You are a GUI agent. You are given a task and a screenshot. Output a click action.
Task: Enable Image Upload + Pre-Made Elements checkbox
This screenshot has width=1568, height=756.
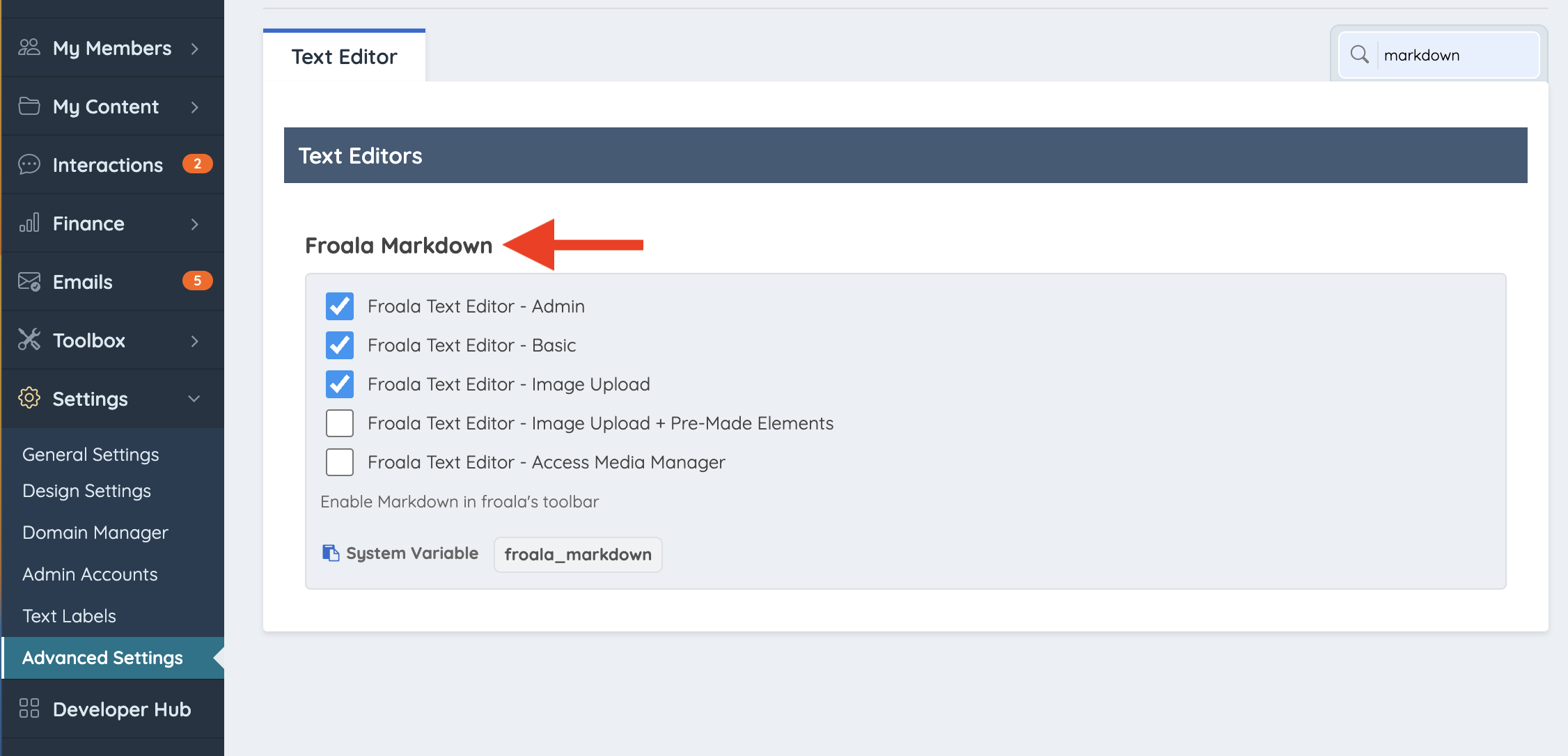pos(340,423)
